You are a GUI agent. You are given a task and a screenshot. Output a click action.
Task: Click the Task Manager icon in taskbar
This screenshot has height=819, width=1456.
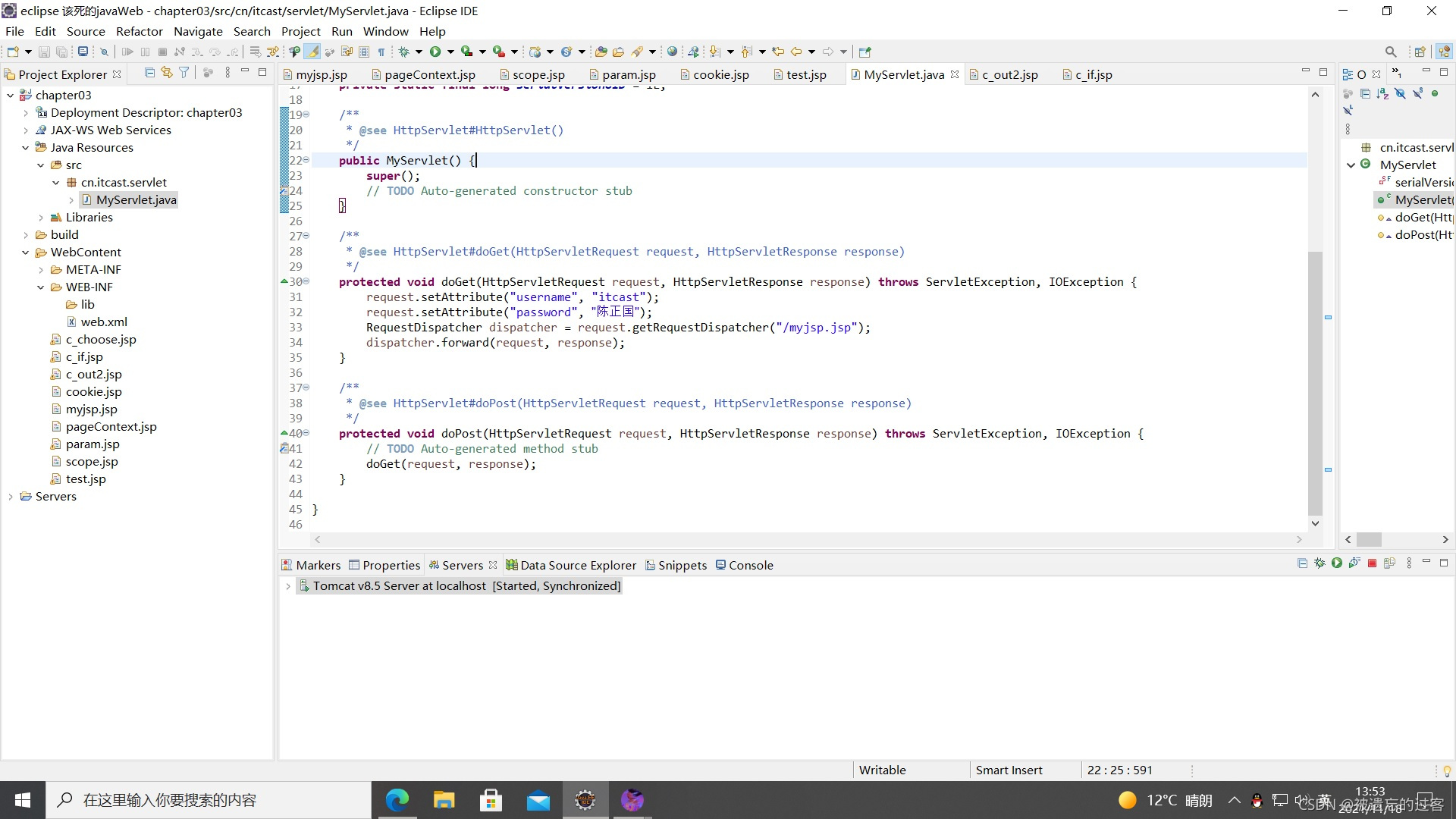[585, 800]
